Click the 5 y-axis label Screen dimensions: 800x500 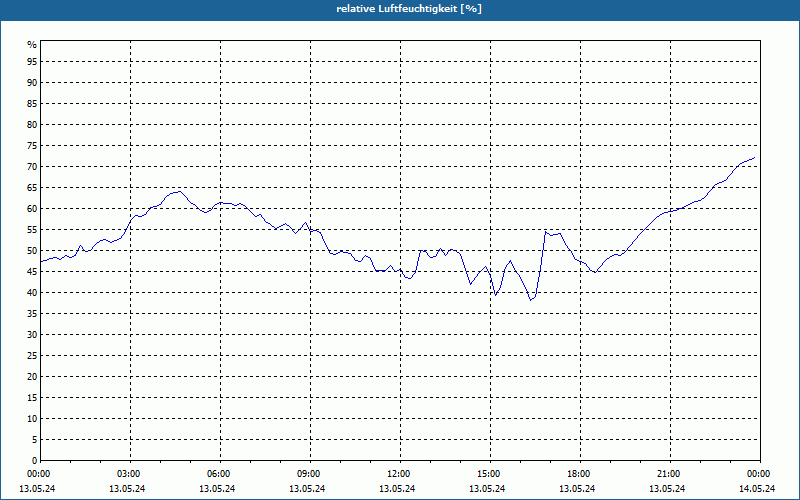[35, 439]
